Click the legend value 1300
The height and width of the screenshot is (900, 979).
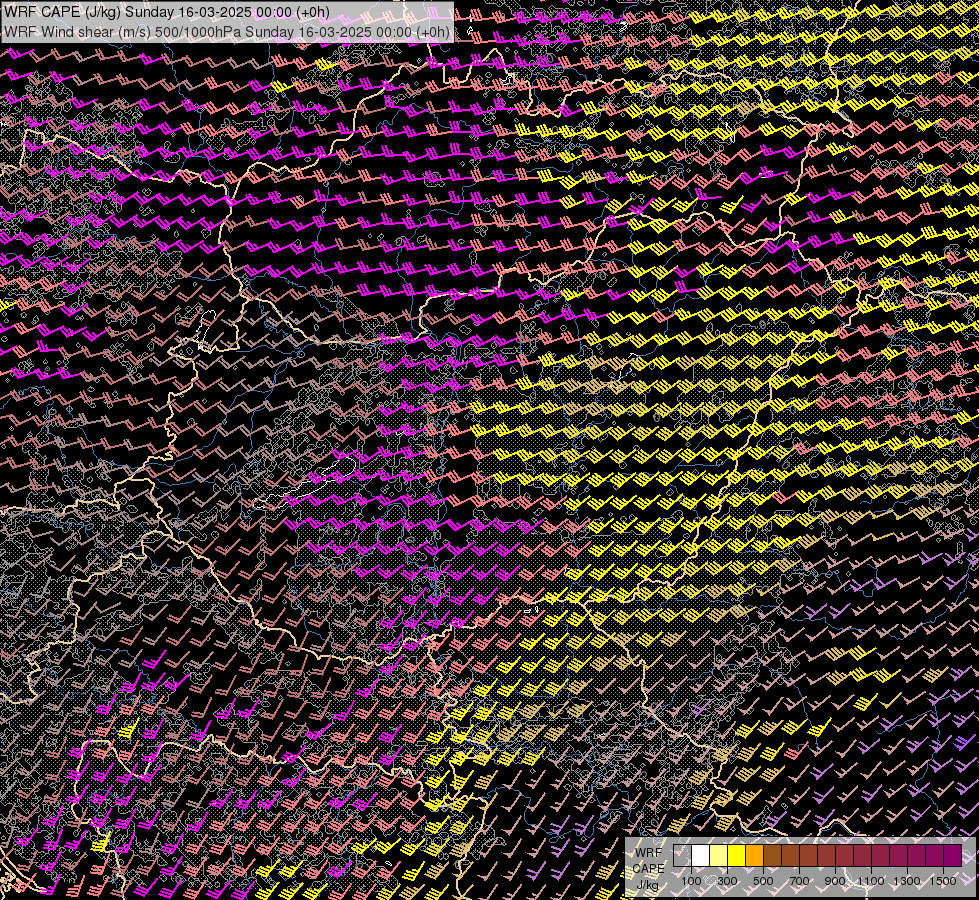pos(907,881)
